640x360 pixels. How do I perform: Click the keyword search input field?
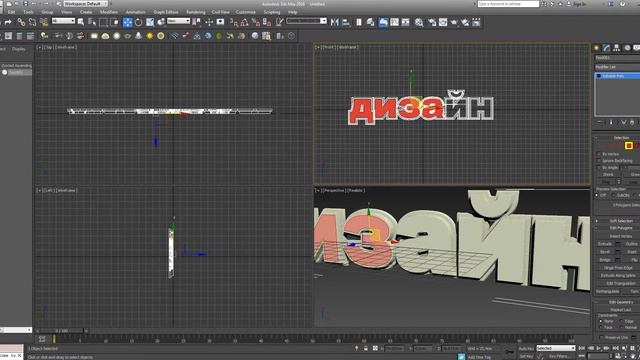pyautogui.click(x=508, y=4)
